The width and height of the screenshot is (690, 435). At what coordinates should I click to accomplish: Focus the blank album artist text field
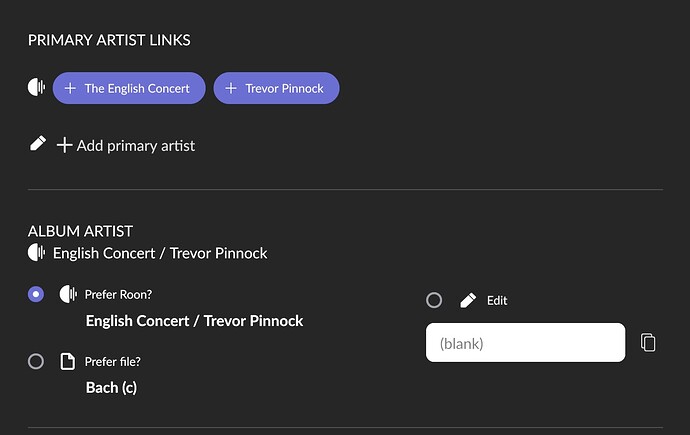[x=525, y=343]
